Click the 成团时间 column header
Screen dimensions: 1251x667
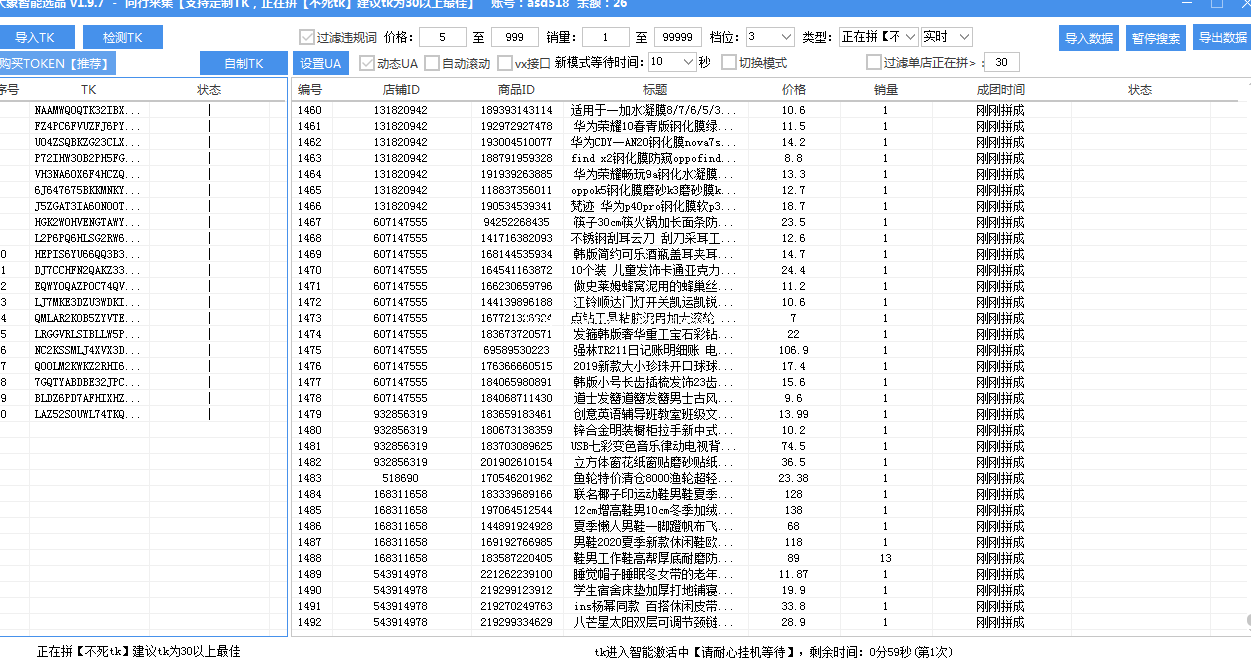tap(1000, 90)
